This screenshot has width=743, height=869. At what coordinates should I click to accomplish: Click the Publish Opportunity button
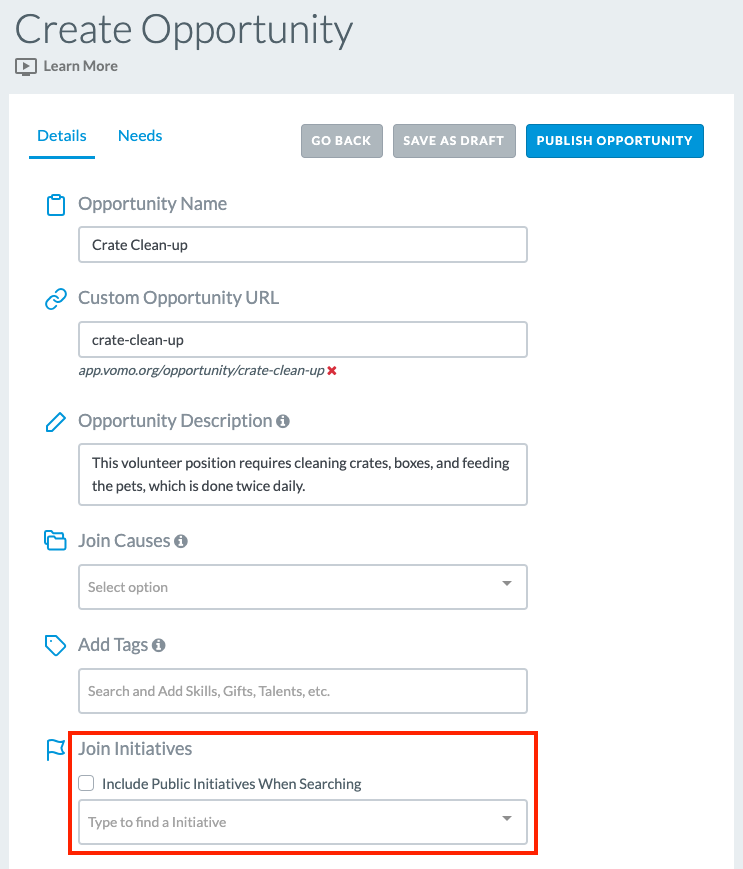(614, 141)
